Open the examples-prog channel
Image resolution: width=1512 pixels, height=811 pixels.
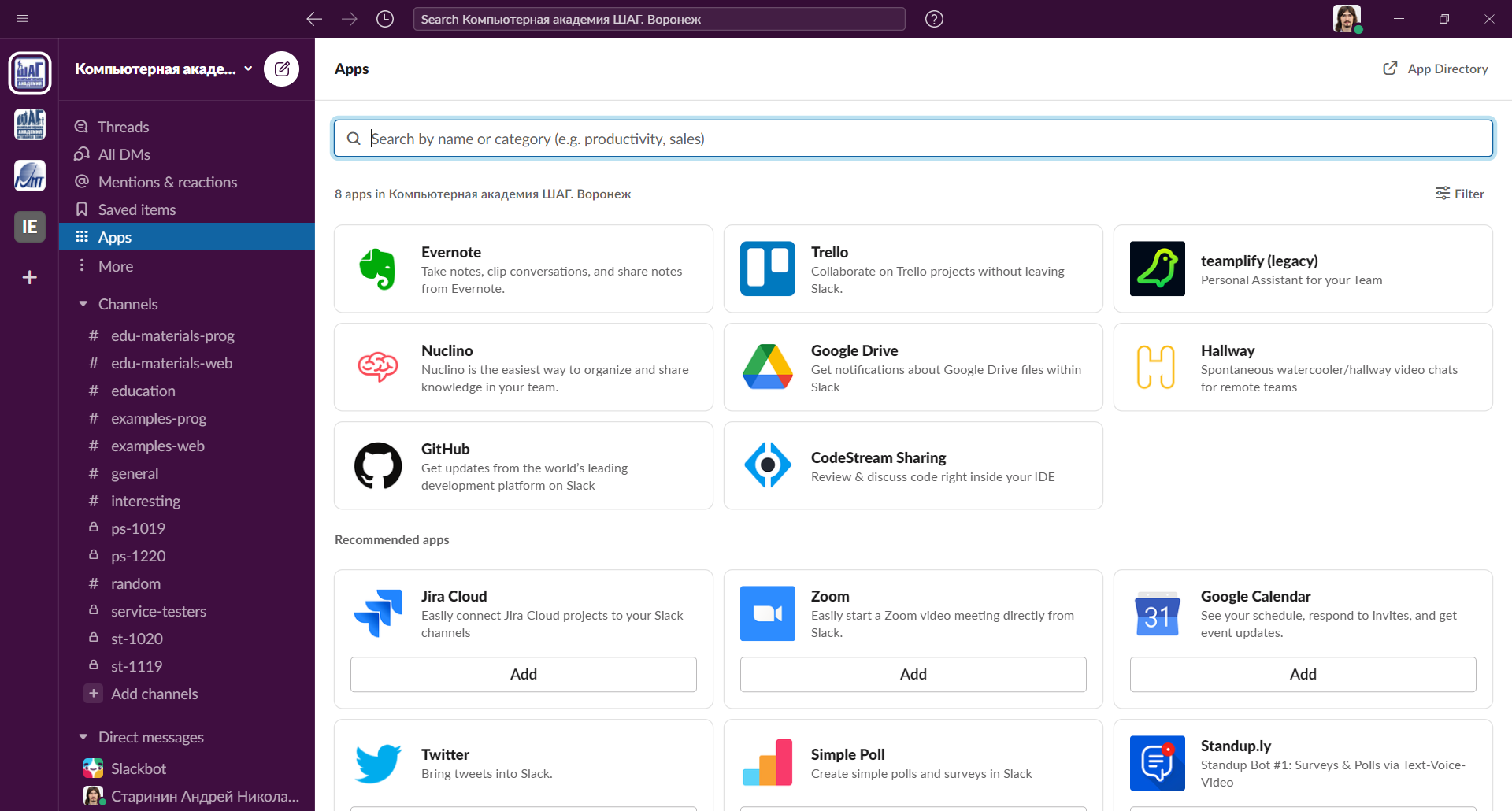tap(187, 418)
